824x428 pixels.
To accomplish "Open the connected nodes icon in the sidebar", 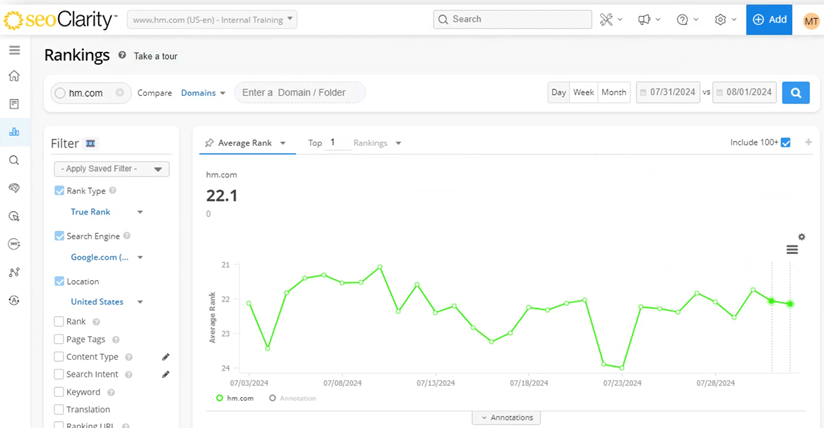I will tap(14, 272).
